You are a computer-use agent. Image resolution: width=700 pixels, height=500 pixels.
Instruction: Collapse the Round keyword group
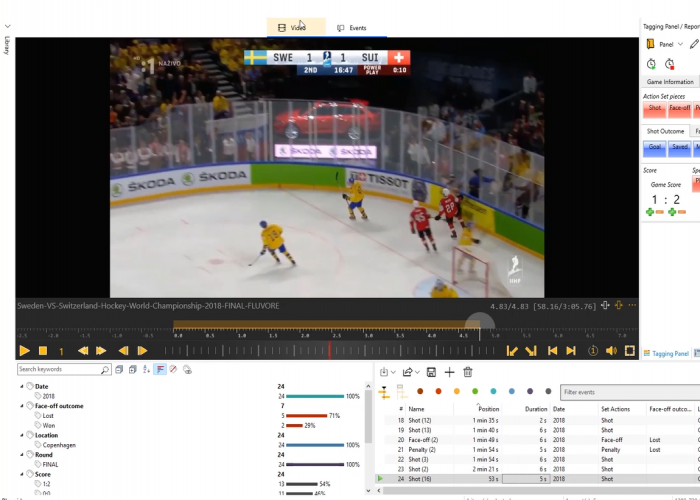tap(21, 455)
